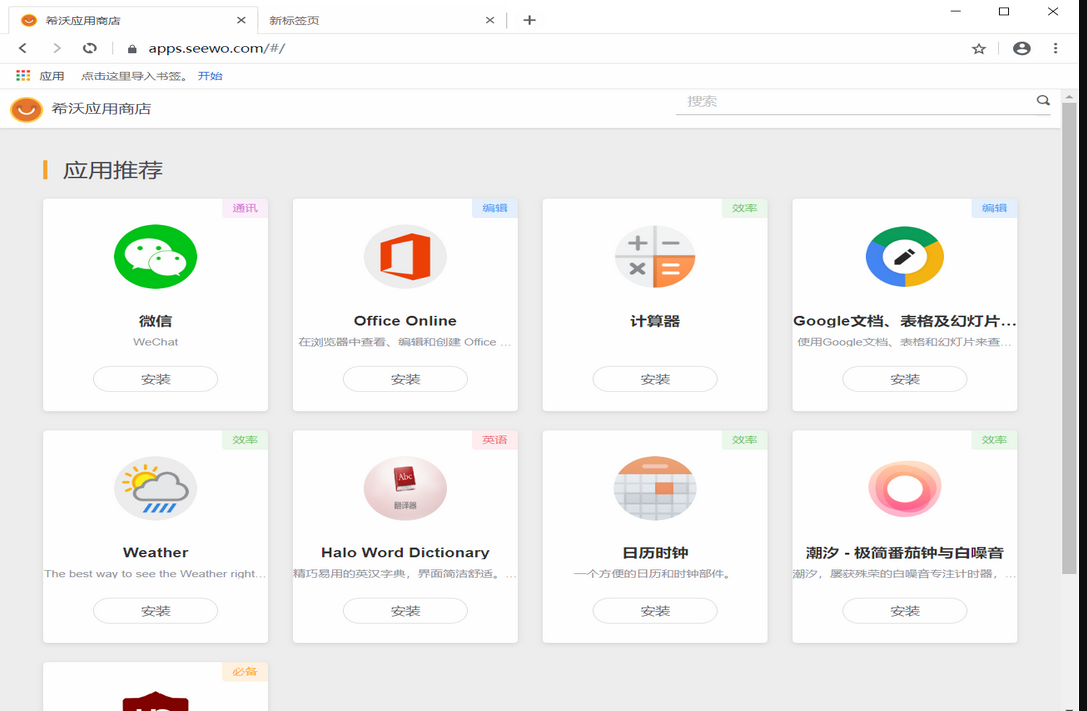The image size is (1087, 711).
Task: Click the 应用推荐 section heading
Action: coord(112,170)
